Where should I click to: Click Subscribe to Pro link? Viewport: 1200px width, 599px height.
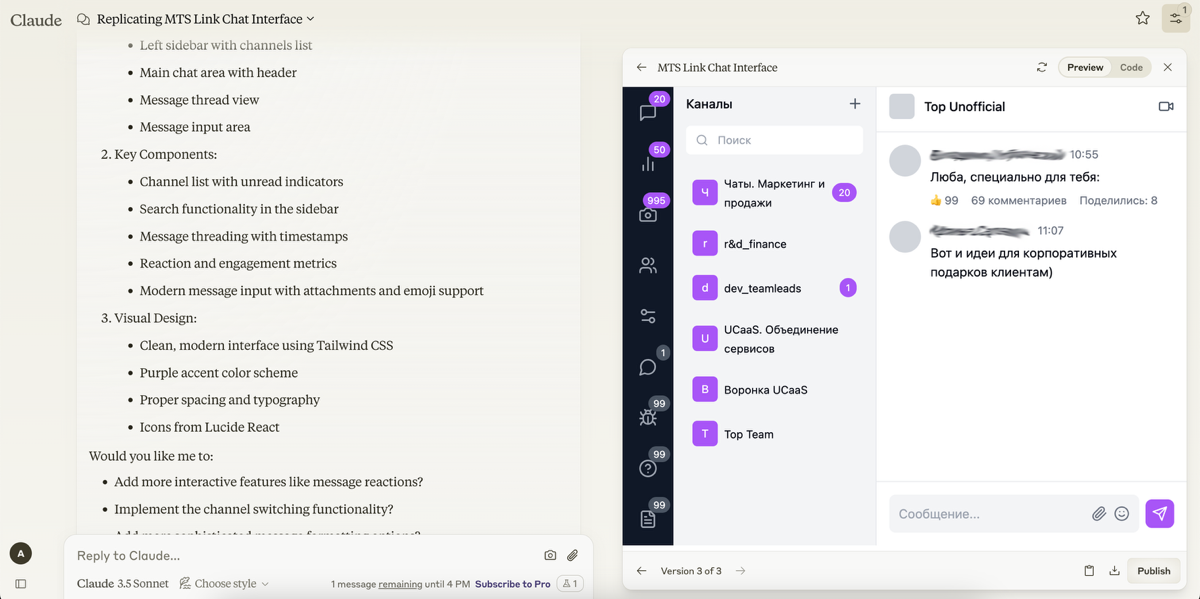pyautogui.click(x=512, y=584)
